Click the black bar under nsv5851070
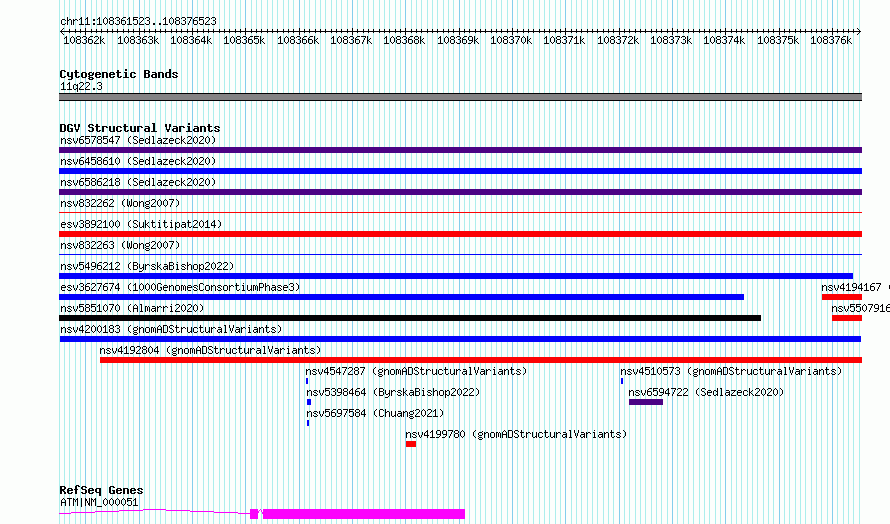The image size is (890, 524). (410, 318)
